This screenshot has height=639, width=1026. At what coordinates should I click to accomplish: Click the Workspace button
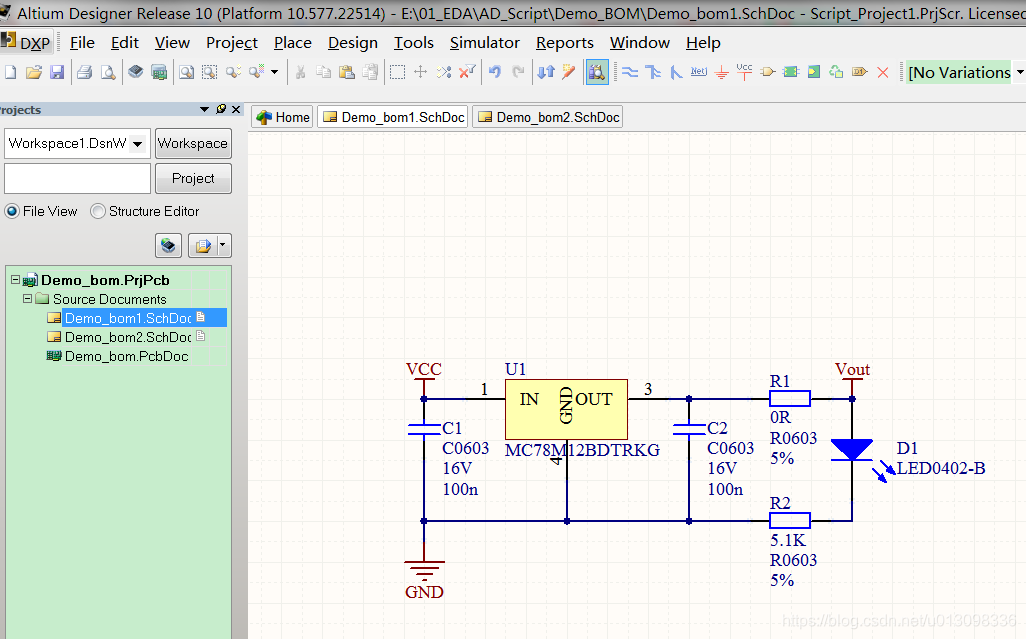point(193,143)
